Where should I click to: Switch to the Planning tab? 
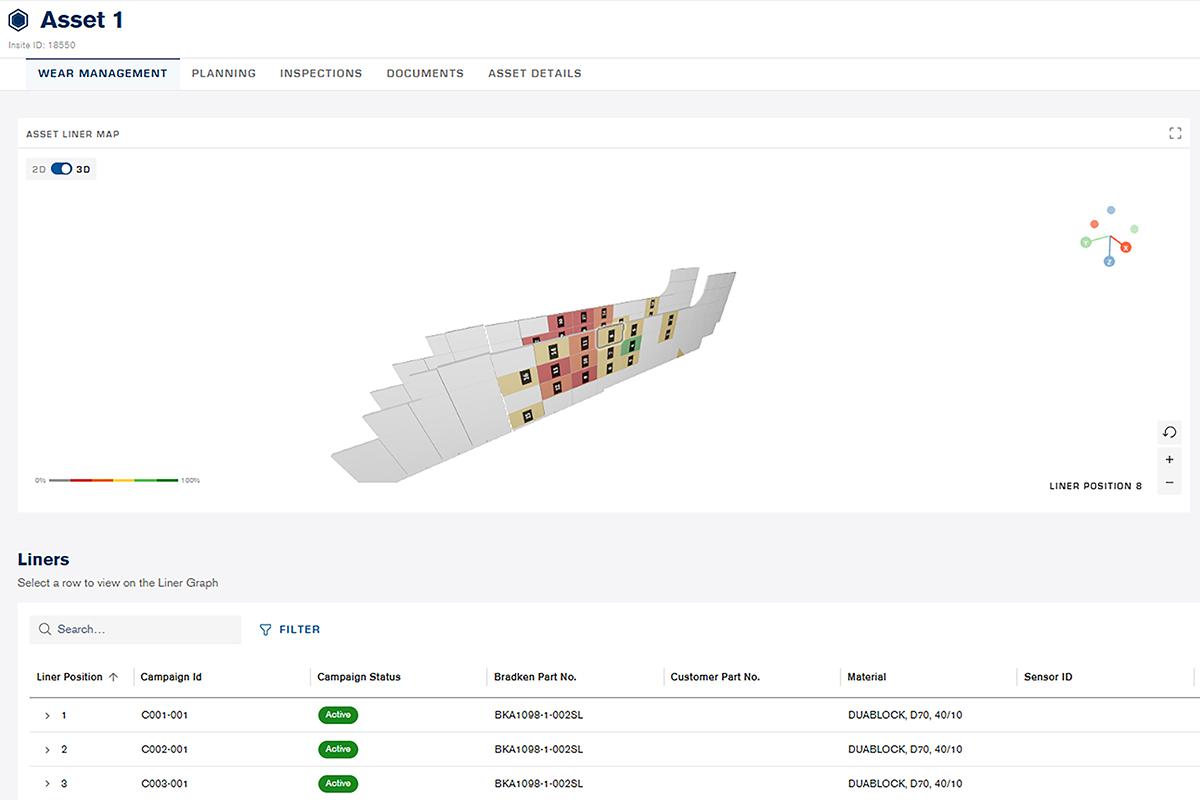(224, 73)
